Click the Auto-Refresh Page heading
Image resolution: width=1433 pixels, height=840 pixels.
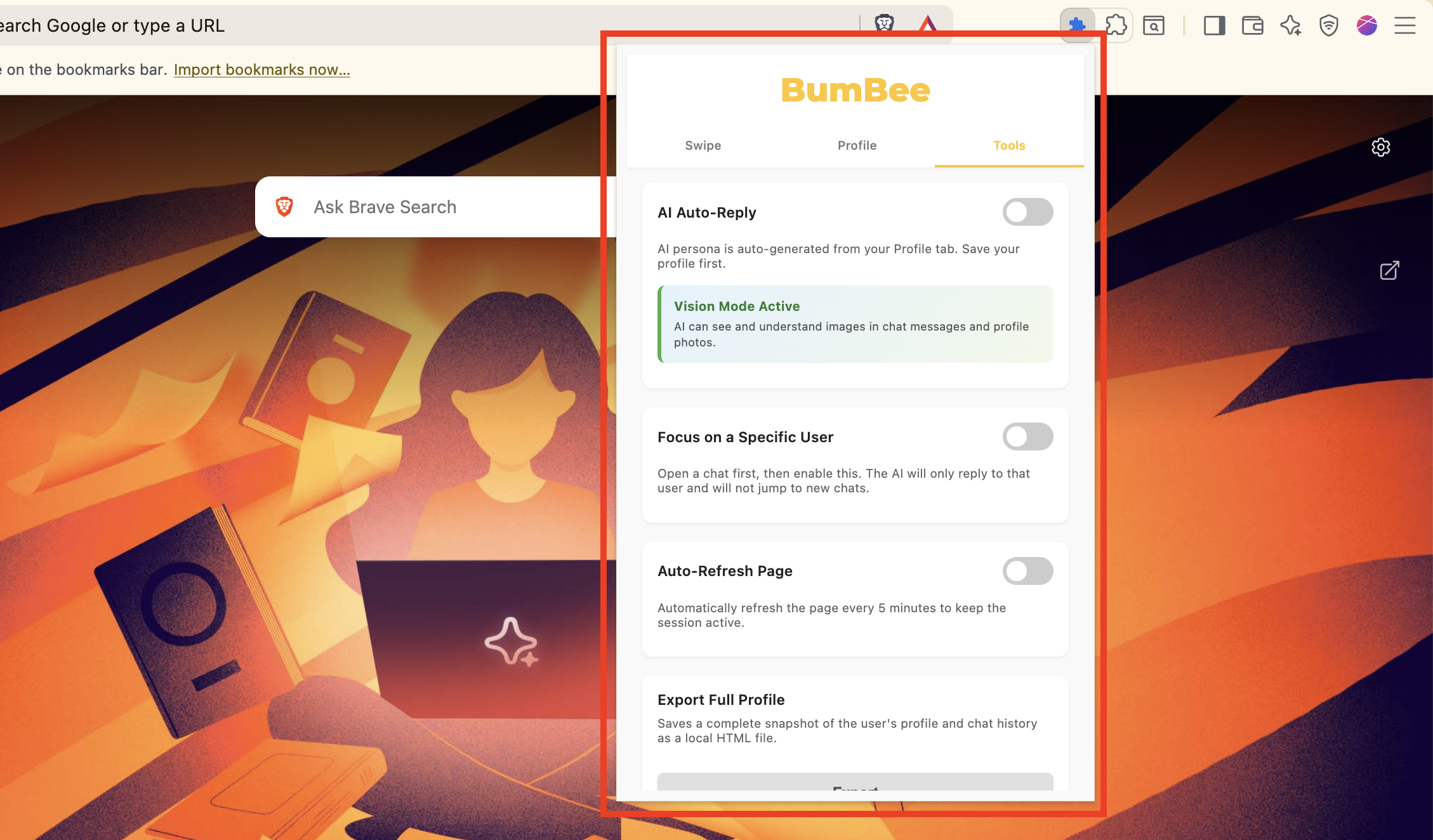point(725,571)
